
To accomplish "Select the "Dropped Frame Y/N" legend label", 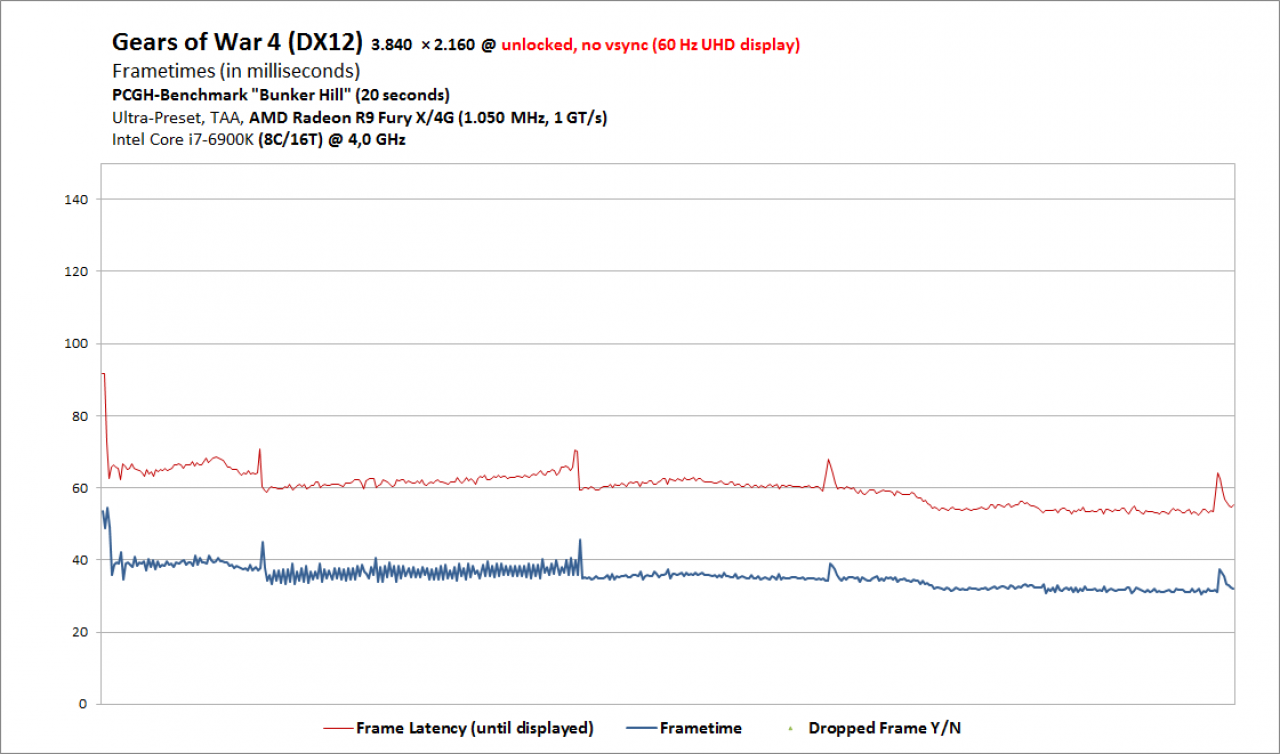I will (885, 728).
